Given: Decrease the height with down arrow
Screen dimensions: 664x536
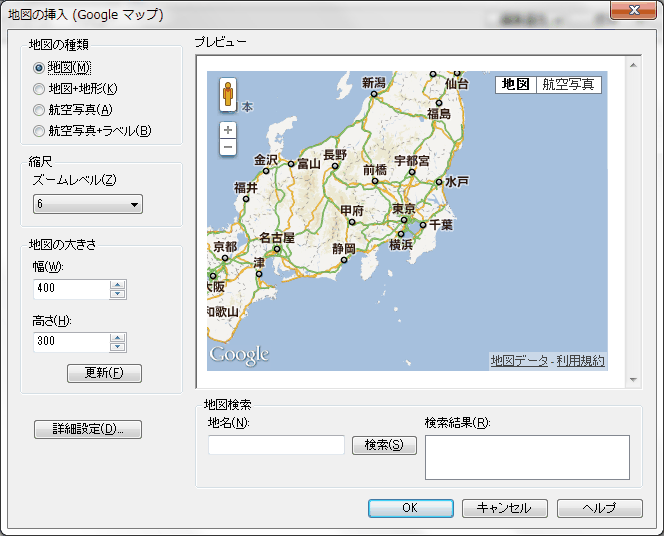Looking at the screenshot, I should click(117, 347).
